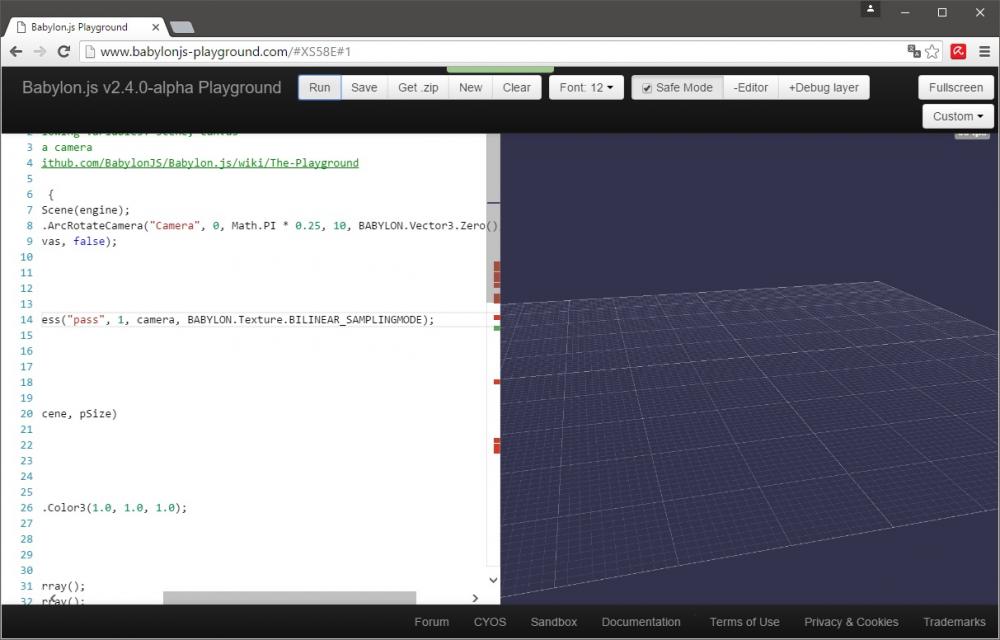The width and height of the screenshot is (1000, 640).
Task: Expand the Custom dropdown menu
Action: click(x=957, y=116)
